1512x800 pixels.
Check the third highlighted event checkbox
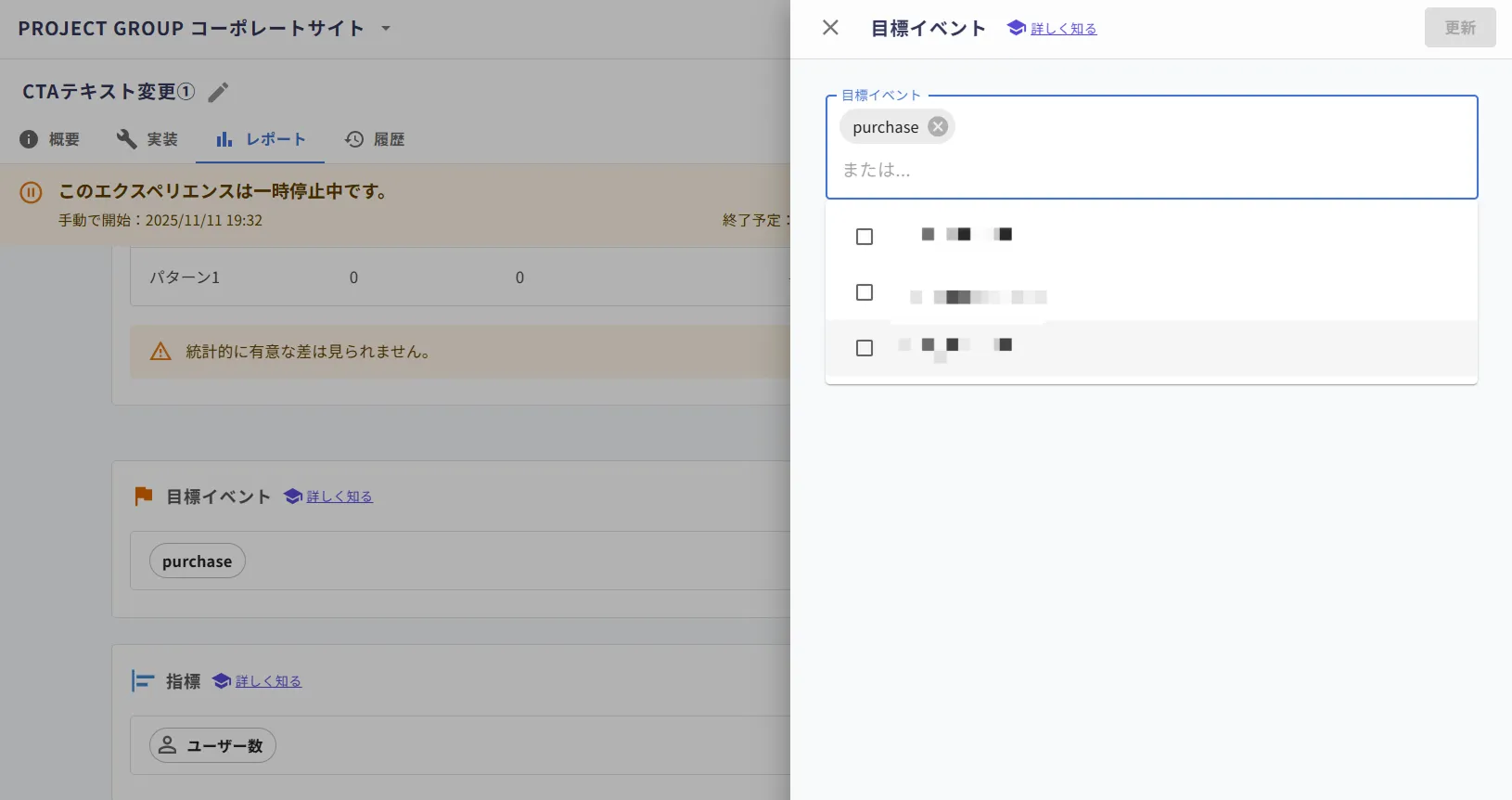pyautogui.click(x=865, y=348)
